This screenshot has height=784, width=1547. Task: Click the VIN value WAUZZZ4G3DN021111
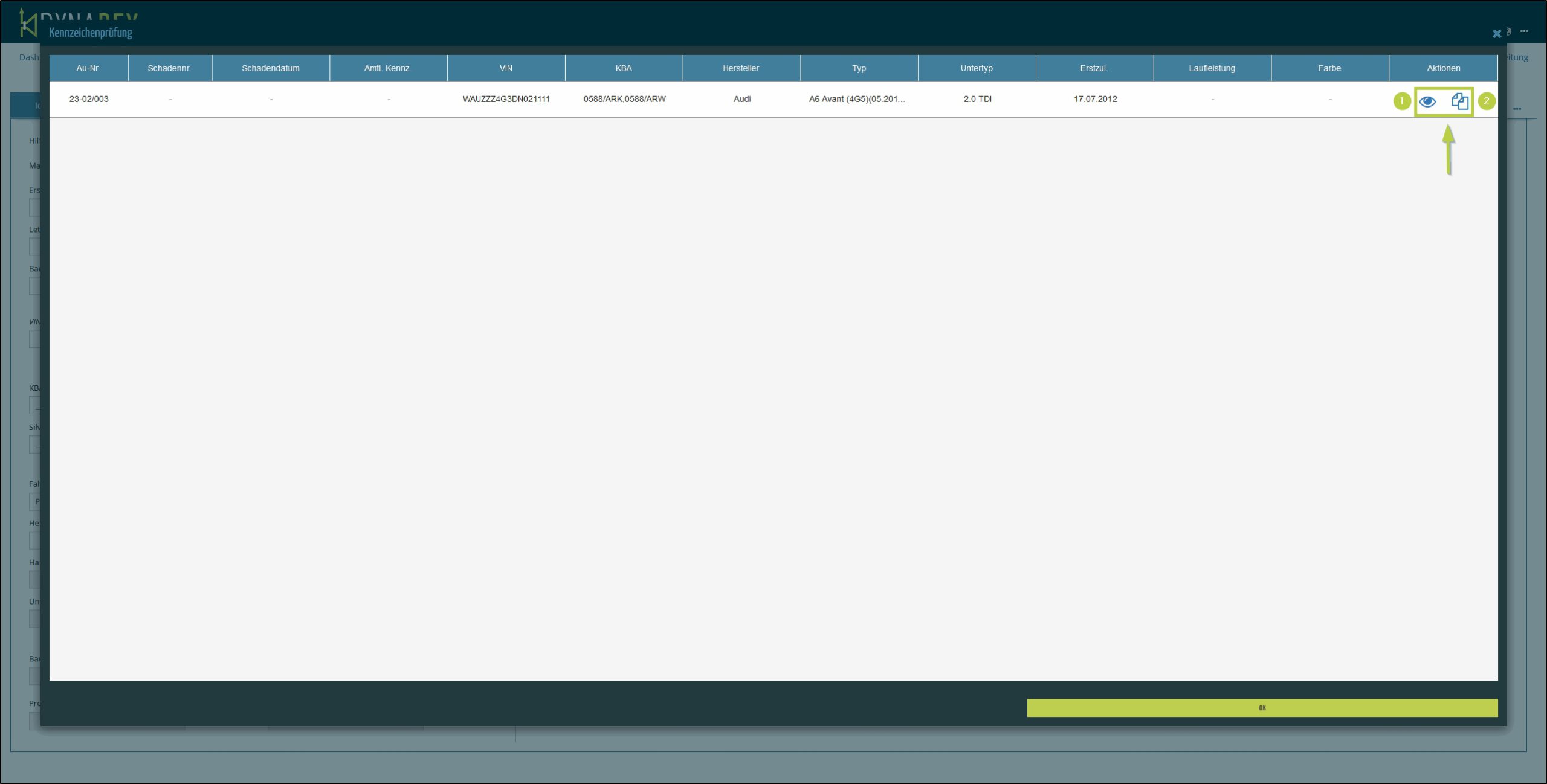(x=506, y=99)
